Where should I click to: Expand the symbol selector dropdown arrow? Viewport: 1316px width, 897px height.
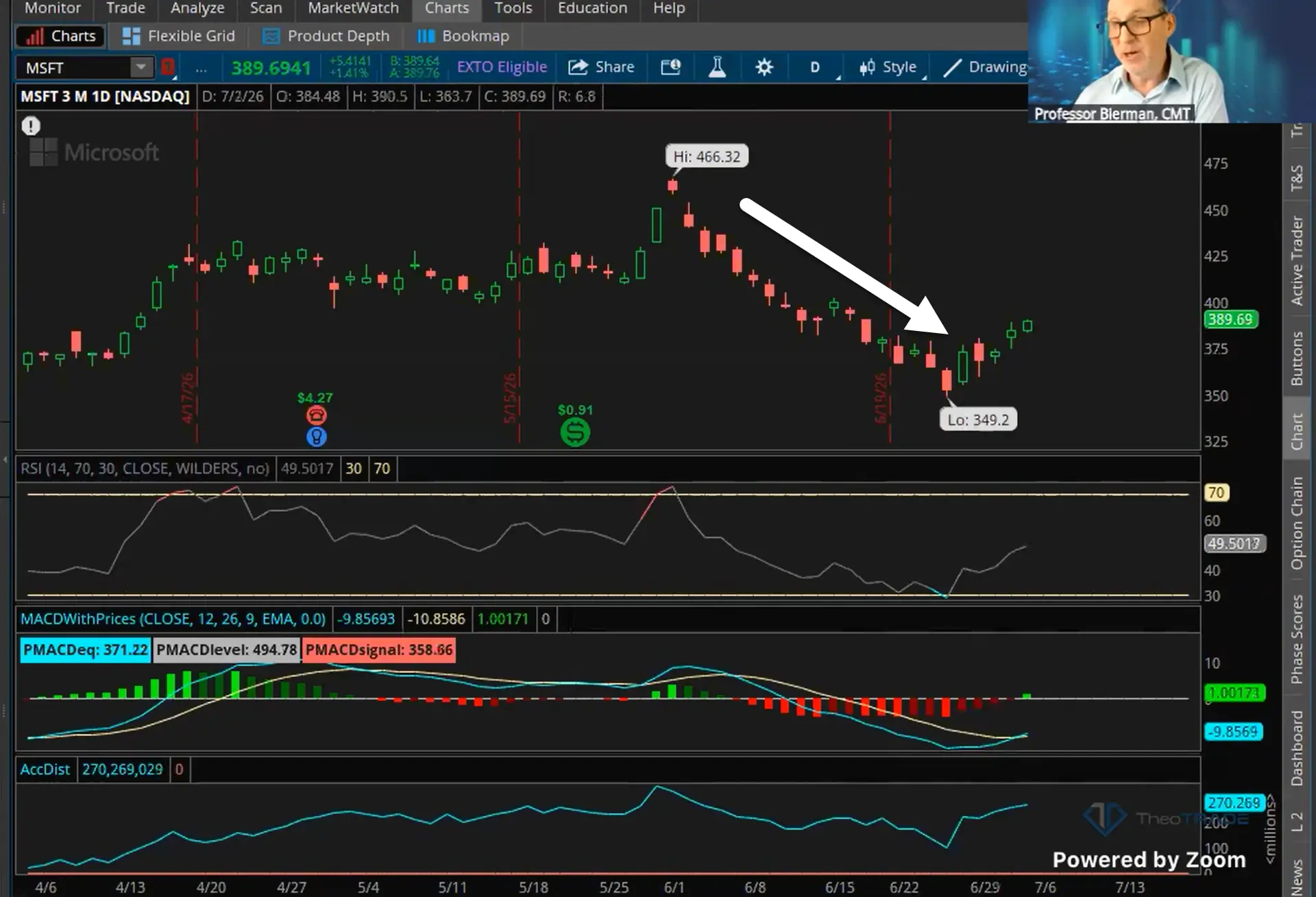(141, 67)
